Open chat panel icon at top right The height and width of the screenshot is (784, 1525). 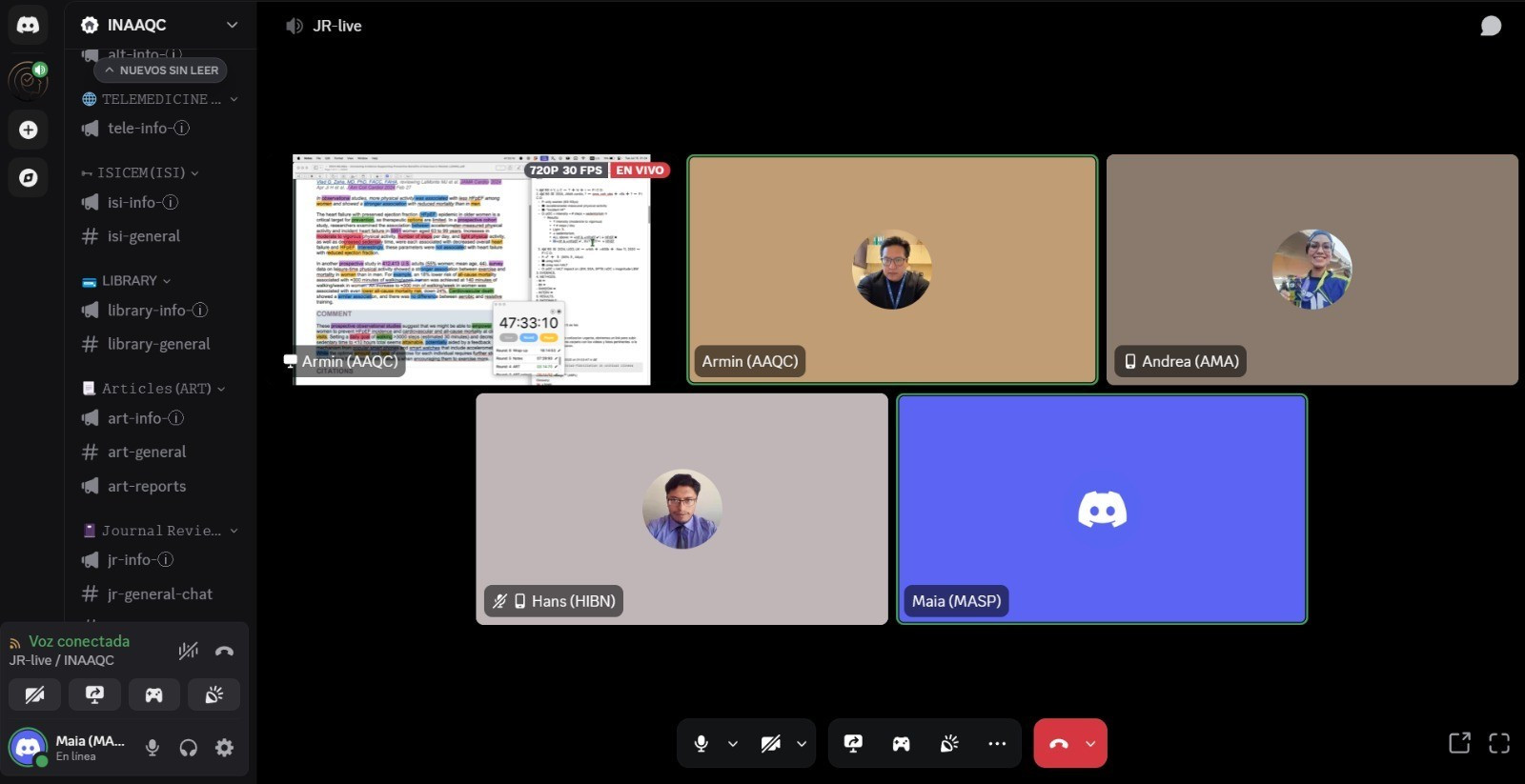[x=1490, y=27]
